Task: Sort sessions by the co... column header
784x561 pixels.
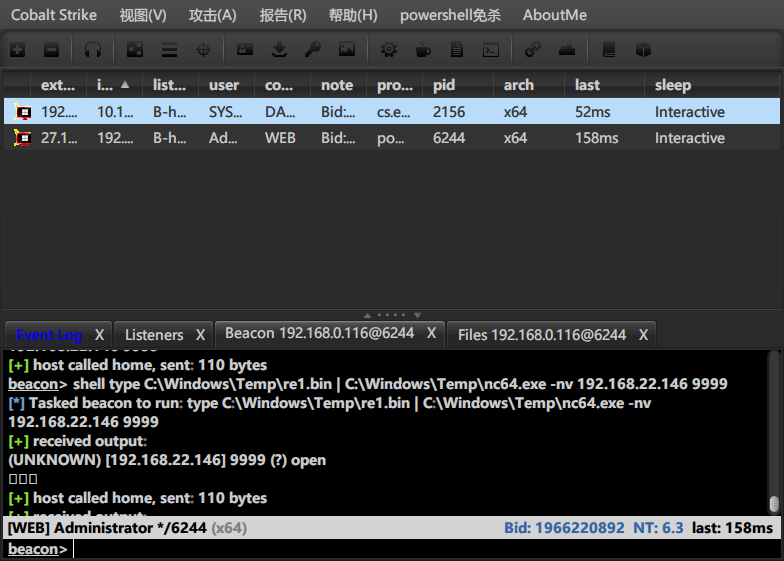Action: [282, 85]
